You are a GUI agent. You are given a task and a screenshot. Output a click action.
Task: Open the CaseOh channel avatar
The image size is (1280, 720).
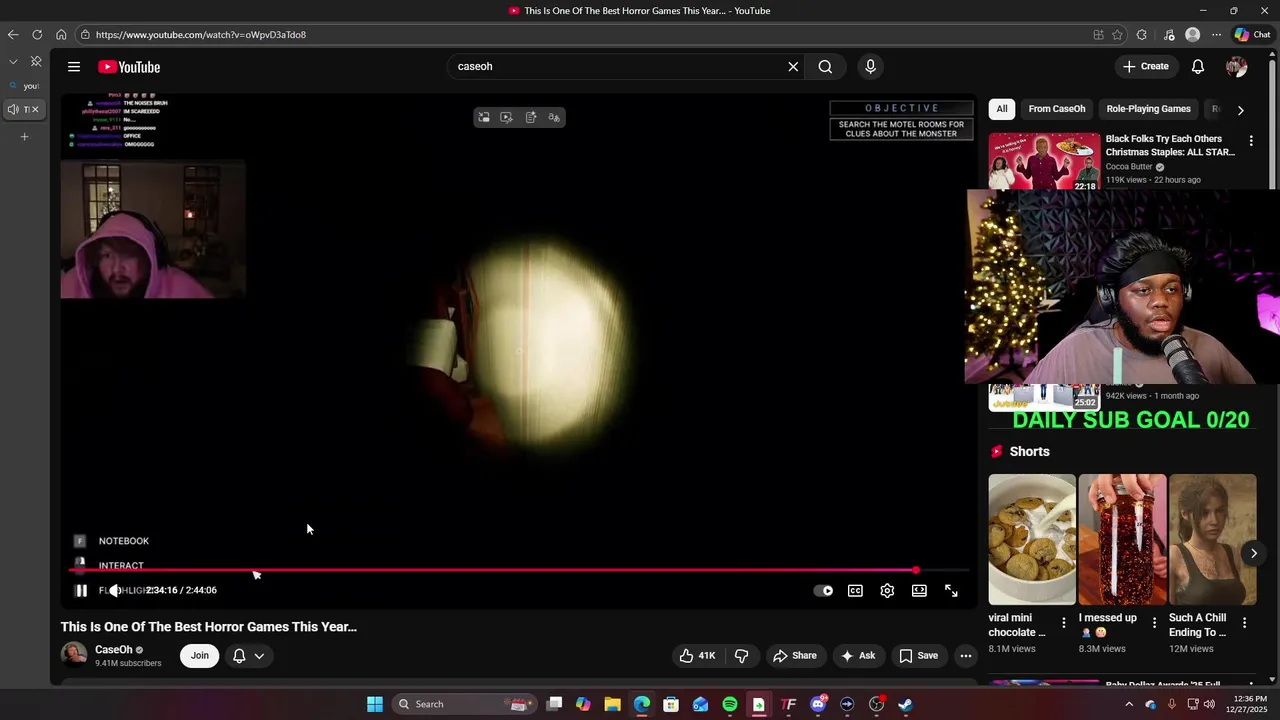[x=74, y=655]
